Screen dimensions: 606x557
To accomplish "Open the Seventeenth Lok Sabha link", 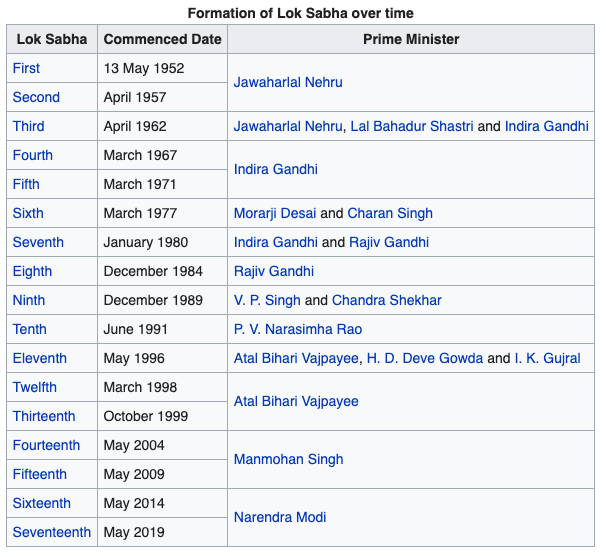I will pos(52,532).
